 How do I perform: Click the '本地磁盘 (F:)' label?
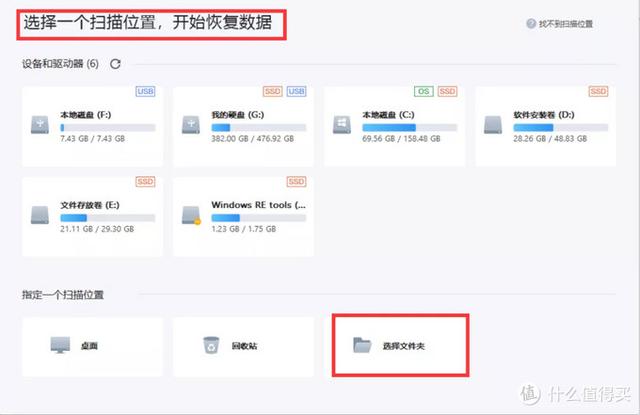(x=86, y=115)
